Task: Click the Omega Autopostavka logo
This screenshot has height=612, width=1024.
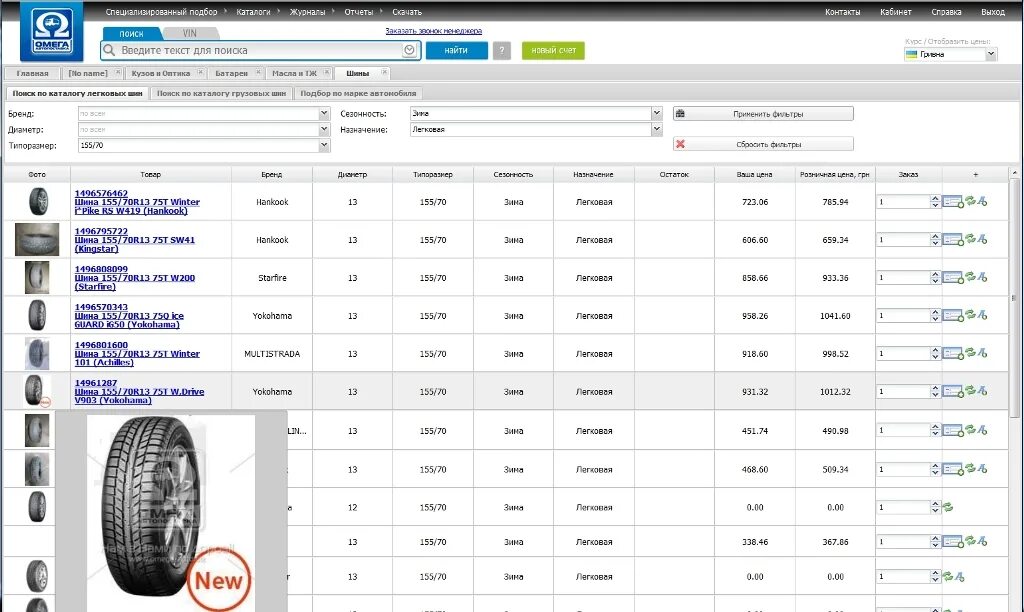Action: pos(52,31)
